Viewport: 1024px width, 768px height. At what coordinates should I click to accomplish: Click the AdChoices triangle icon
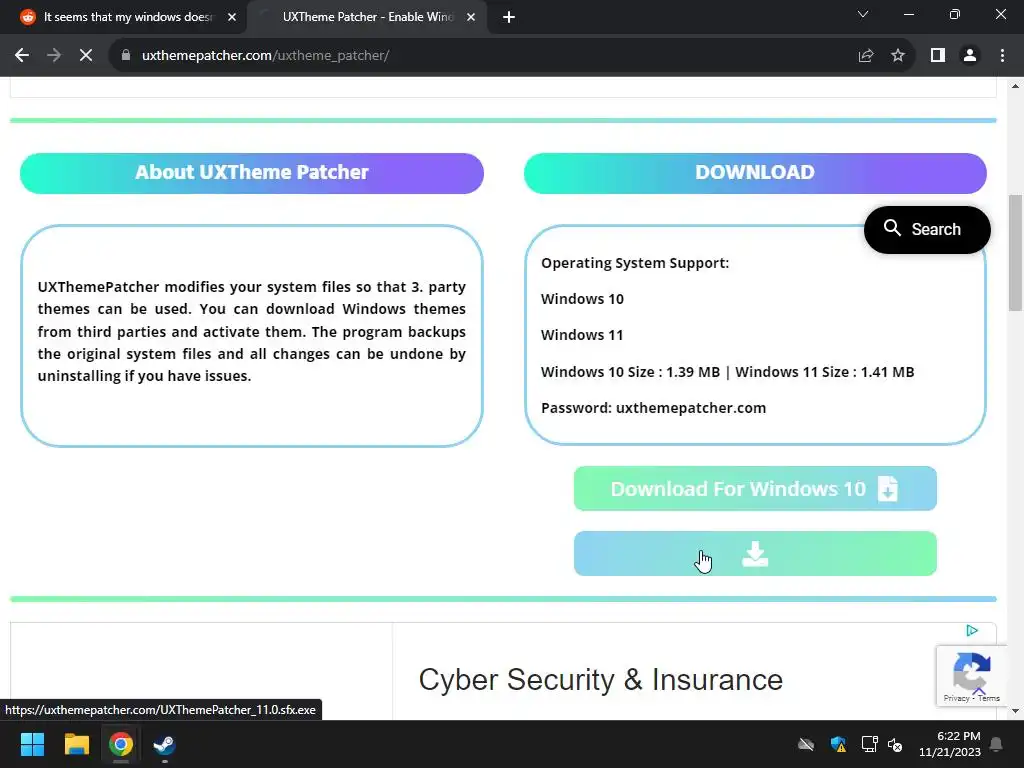tap(972, 631)
